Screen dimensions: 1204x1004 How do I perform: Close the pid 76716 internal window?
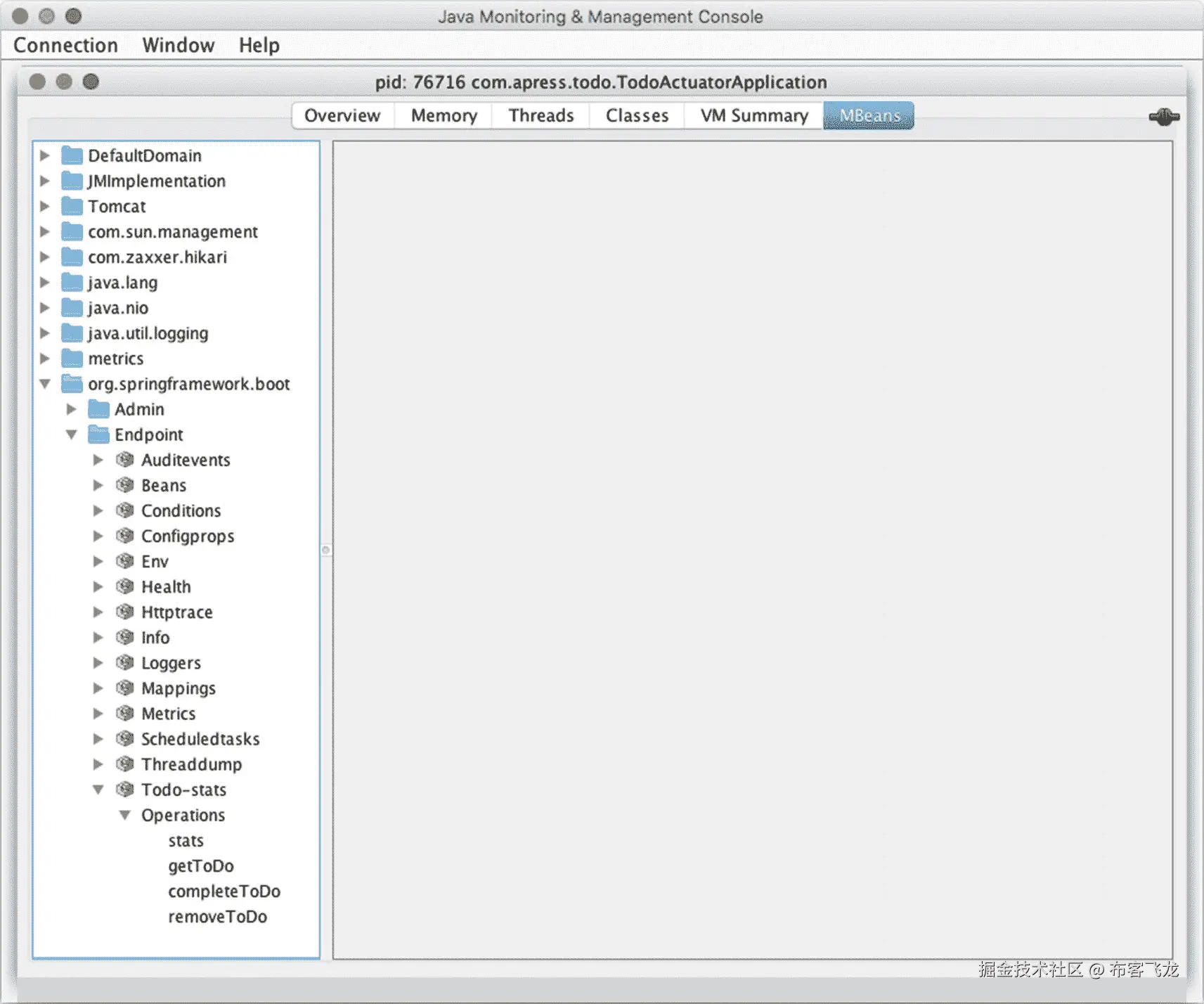click(x=38, y=82)
